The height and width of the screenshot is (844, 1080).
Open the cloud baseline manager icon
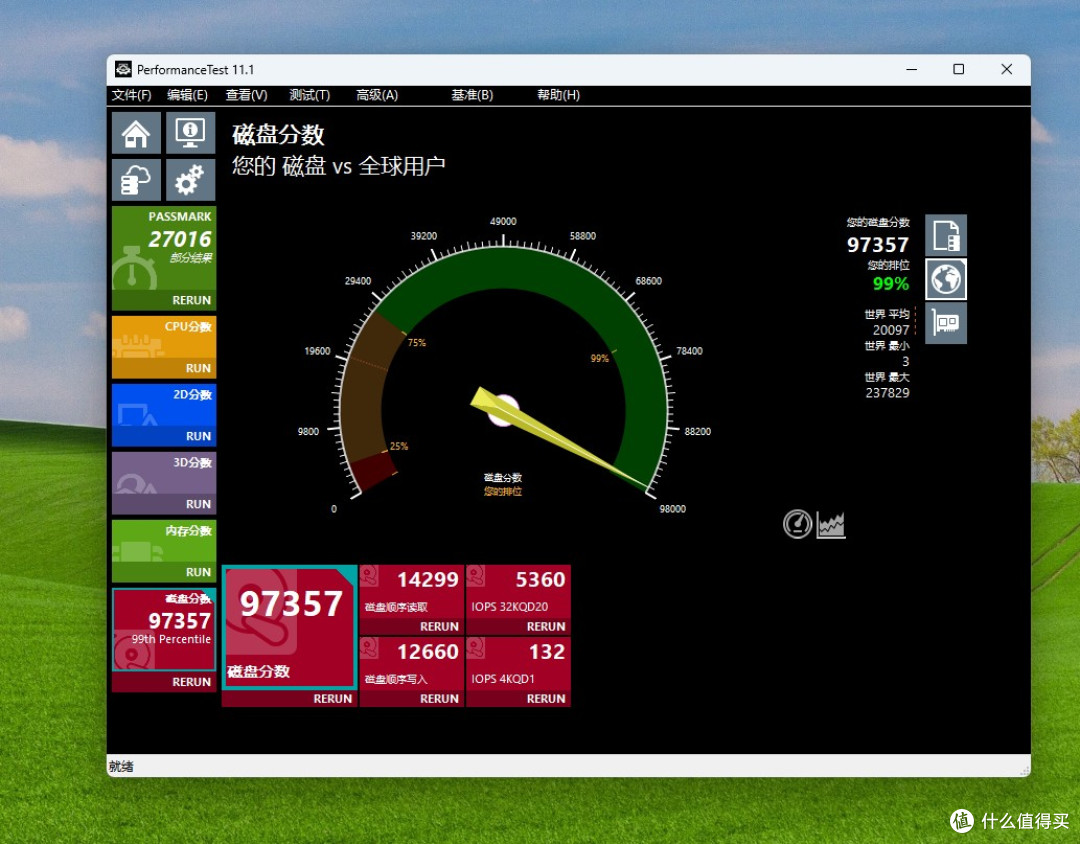click(136, 180)
